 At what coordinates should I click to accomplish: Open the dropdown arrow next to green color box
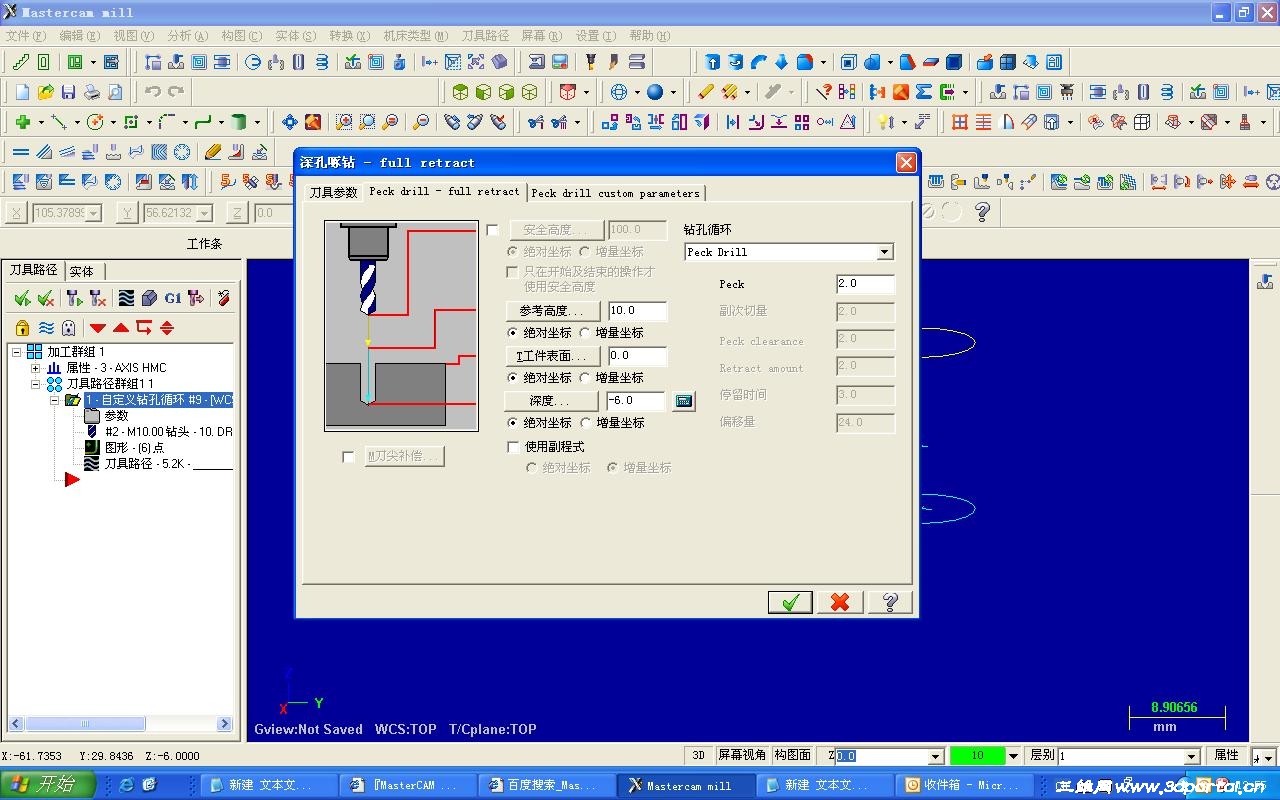coord(1013,756)
